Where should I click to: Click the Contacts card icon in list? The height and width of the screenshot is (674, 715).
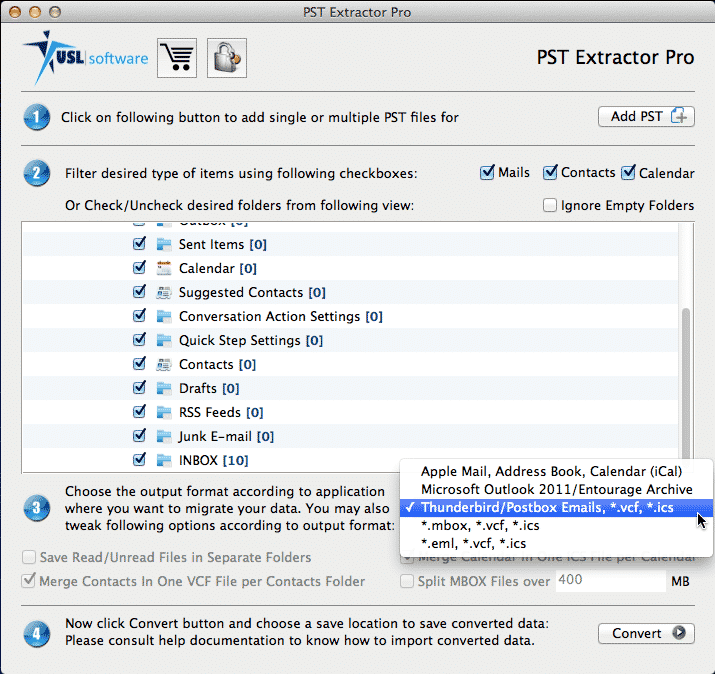tap(164, 364)
